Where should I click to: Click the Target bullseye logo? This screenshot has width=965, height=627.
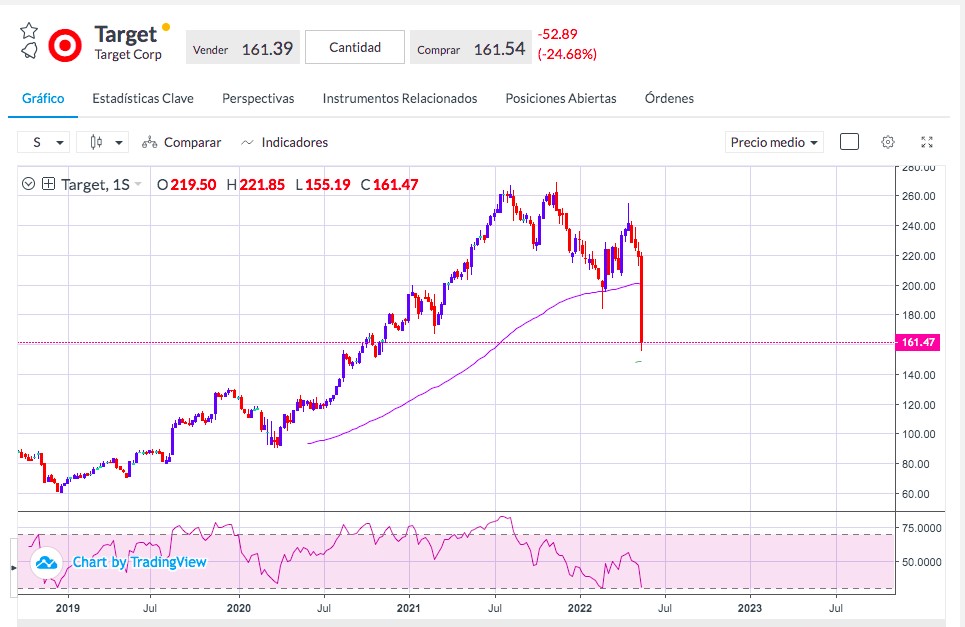point(65,46)
